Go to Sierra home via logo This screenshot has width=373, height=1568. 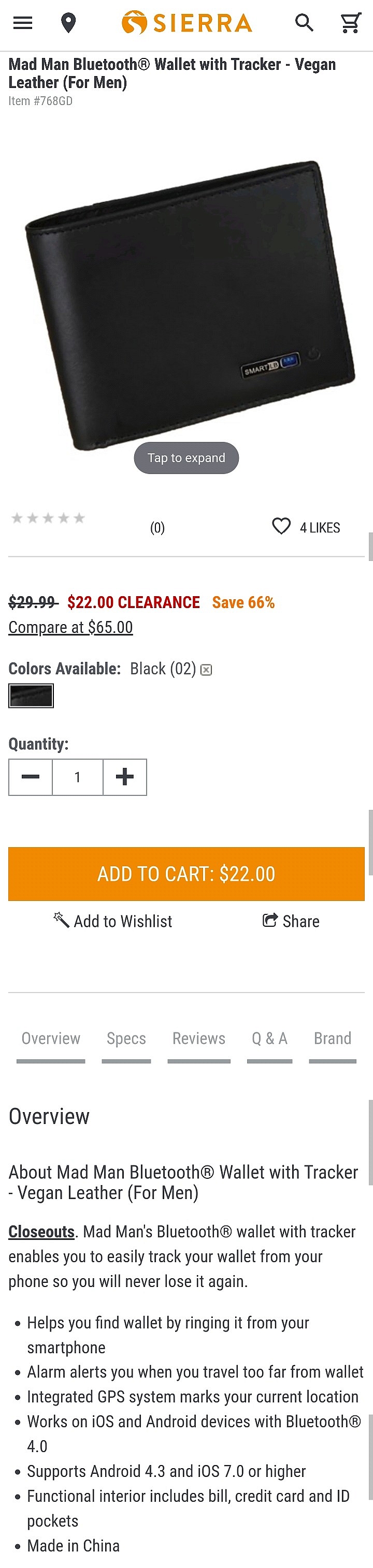pos(187,23)
